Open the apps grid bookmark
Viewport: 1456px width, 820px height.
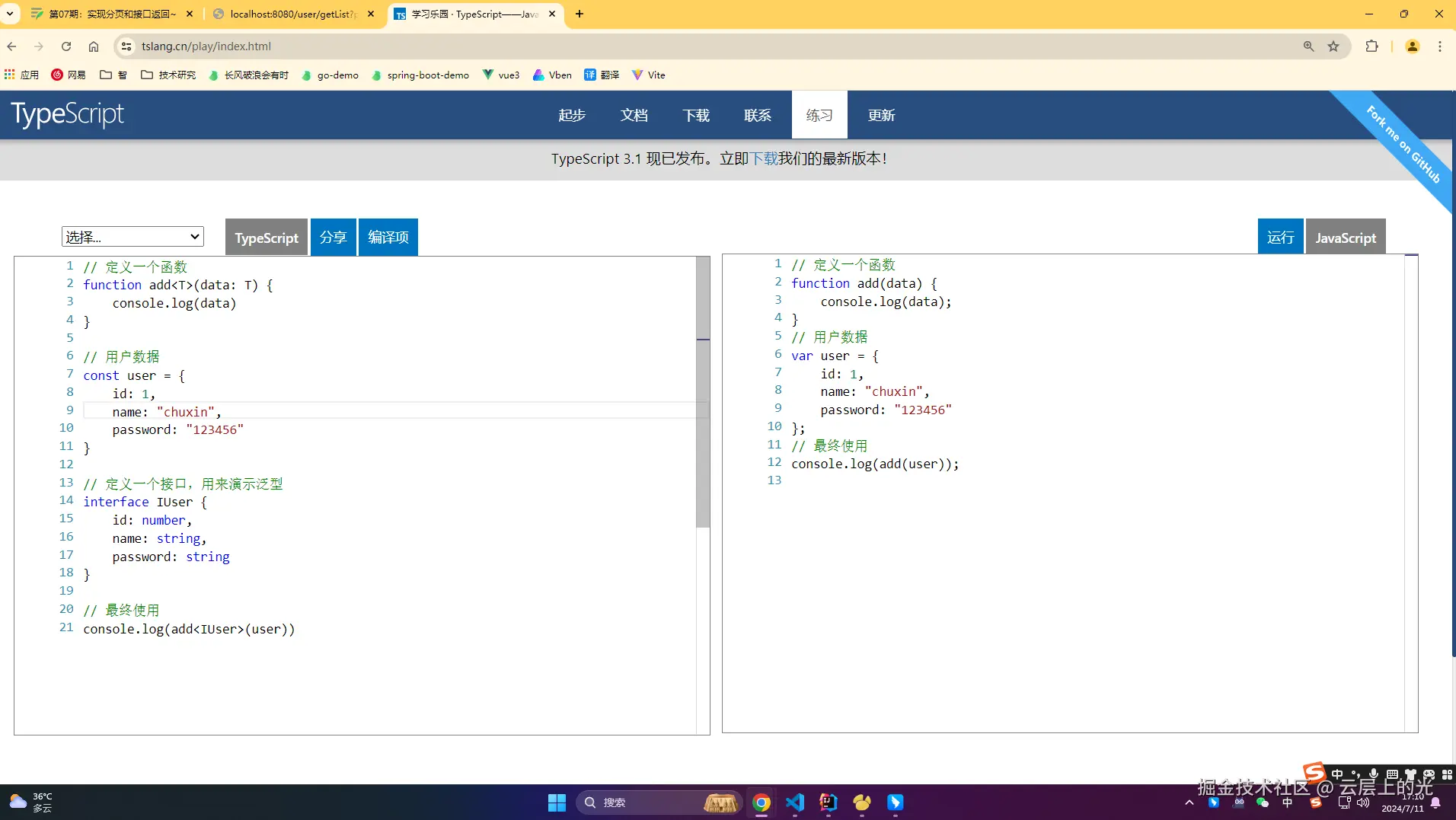tap(21, 75)
